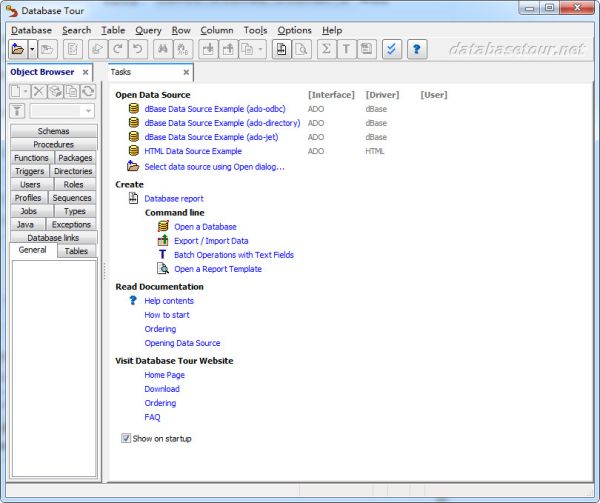Click the Open Data Source toolbar icon
This screenshot has width=600, height=503.
point(18,49)
